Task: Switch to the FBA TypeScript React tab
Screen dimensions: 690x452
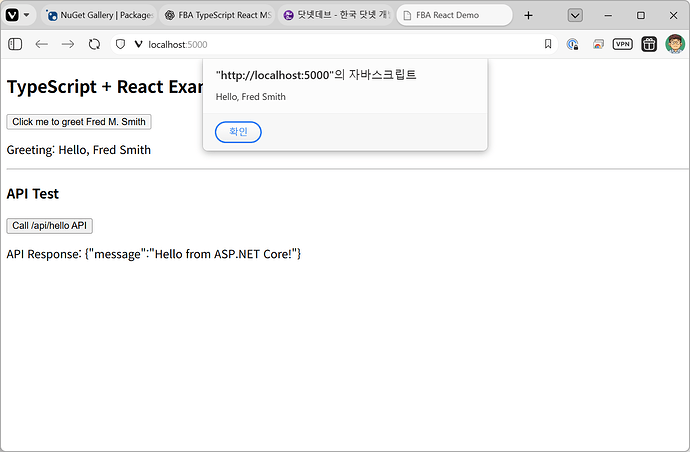Action: tap(217, 15)
